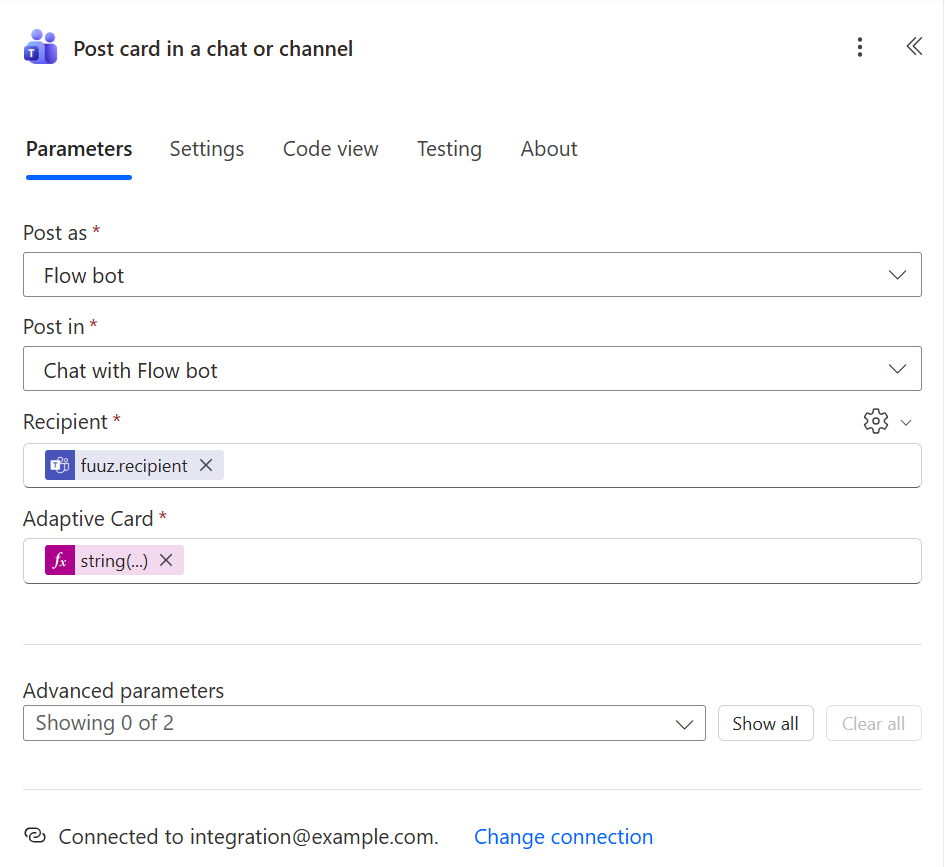Viewport: 945px width, 867px height.
Task: Select the string(...) expression label
Action: [114, 561]
